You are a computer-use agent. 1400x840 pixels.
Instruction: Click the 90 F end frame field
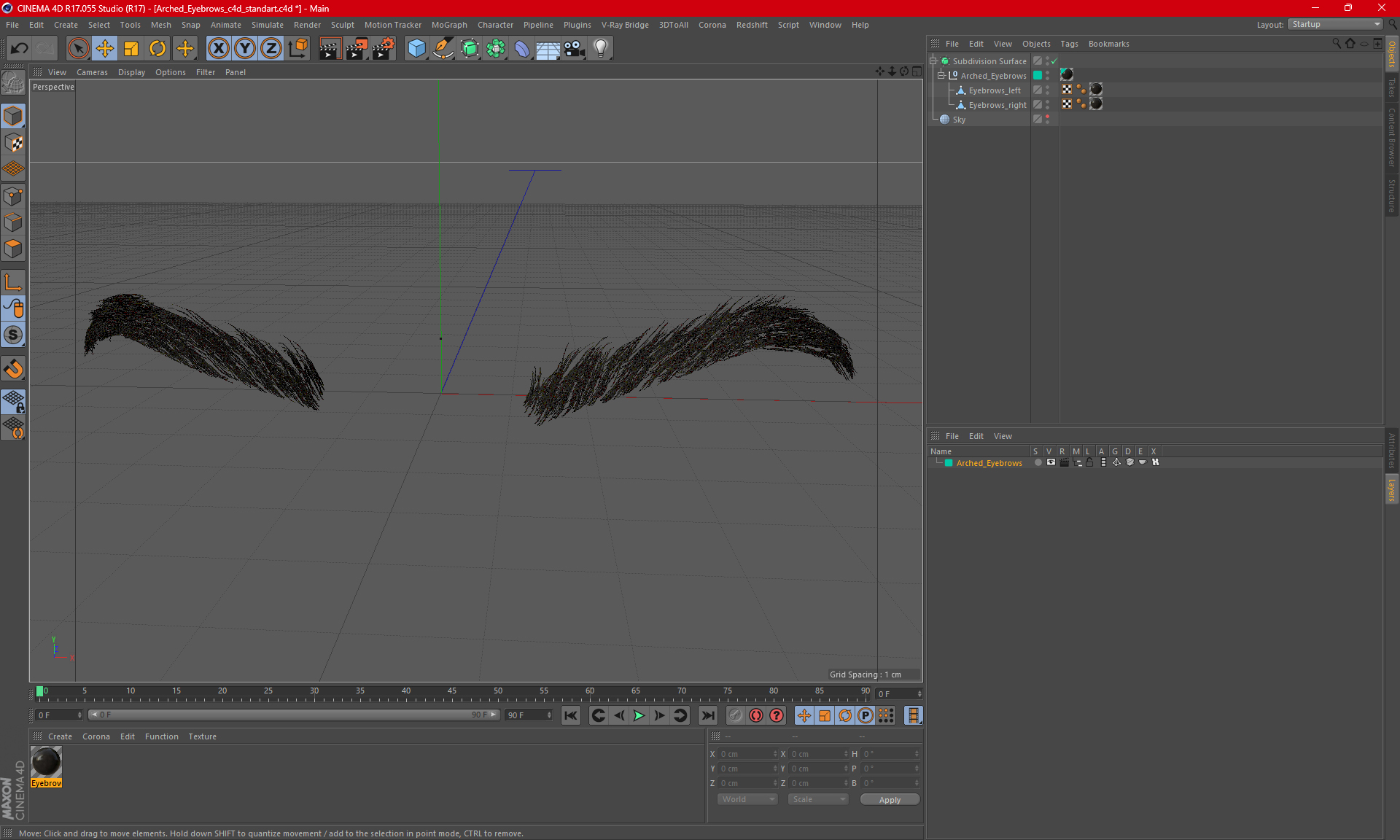(x=529, y=715)
